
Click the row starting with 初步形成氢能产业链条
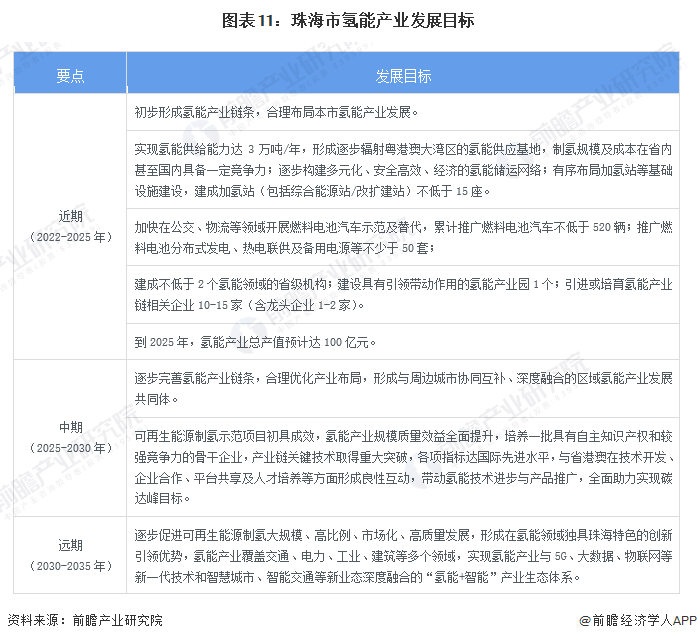coord(403,112)
